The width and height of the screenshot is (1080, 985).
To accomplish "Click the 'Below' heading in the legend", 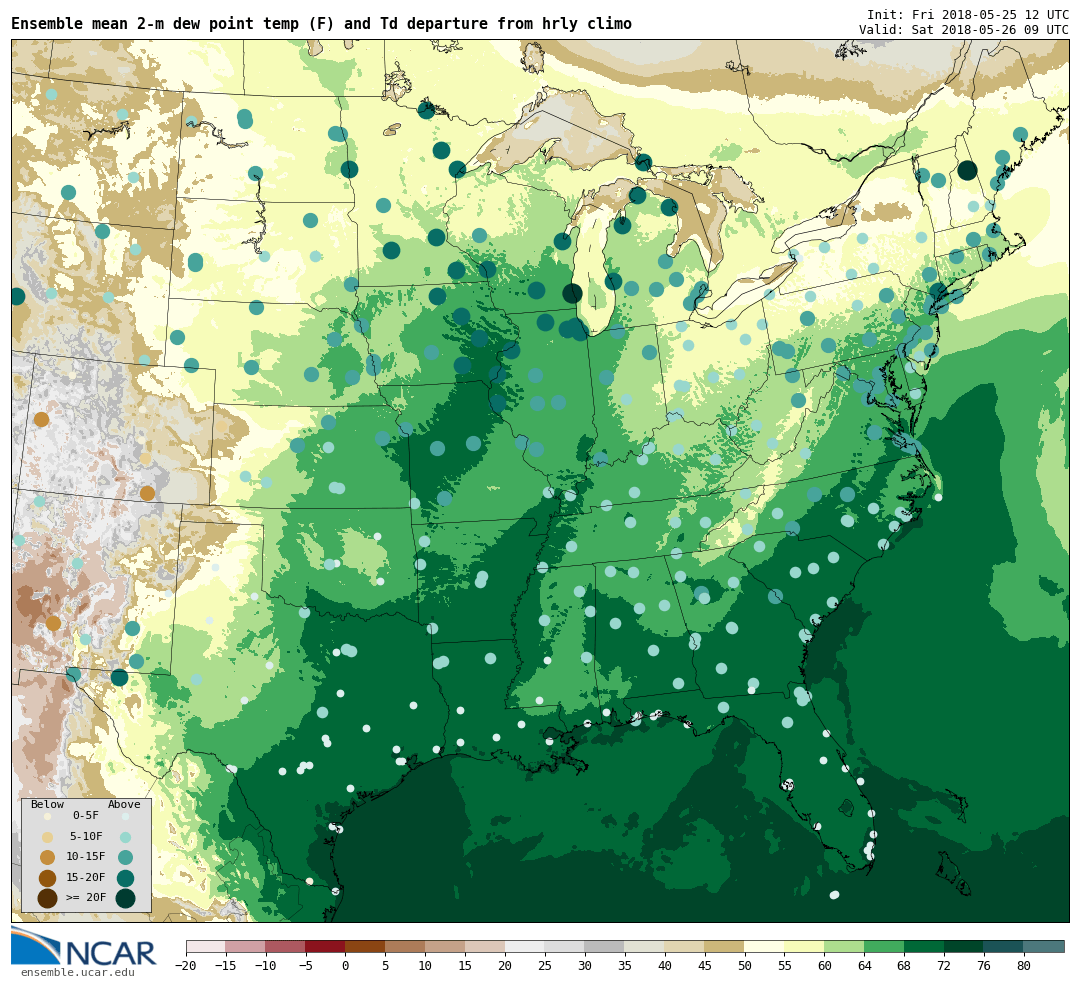I will coord(48,805).
